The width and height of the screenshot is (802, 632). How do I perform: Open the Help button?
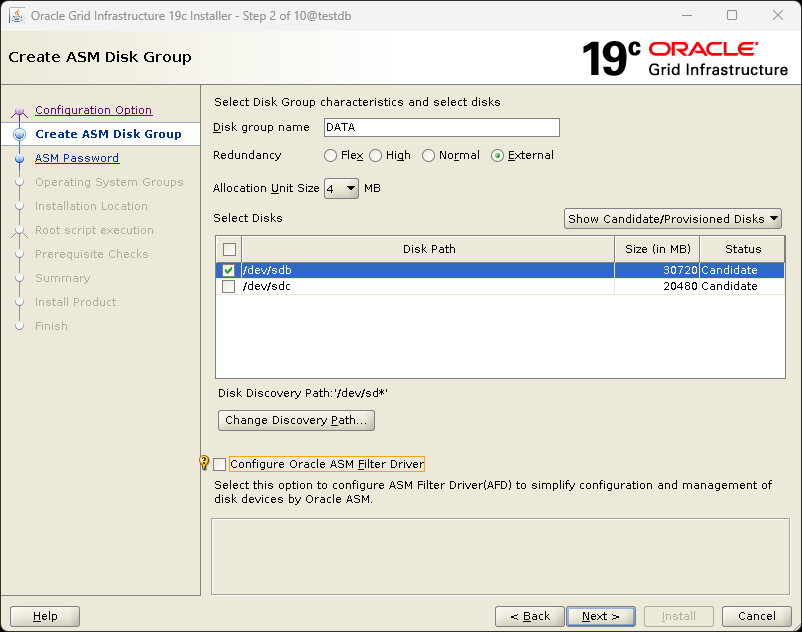click(45, 616)
